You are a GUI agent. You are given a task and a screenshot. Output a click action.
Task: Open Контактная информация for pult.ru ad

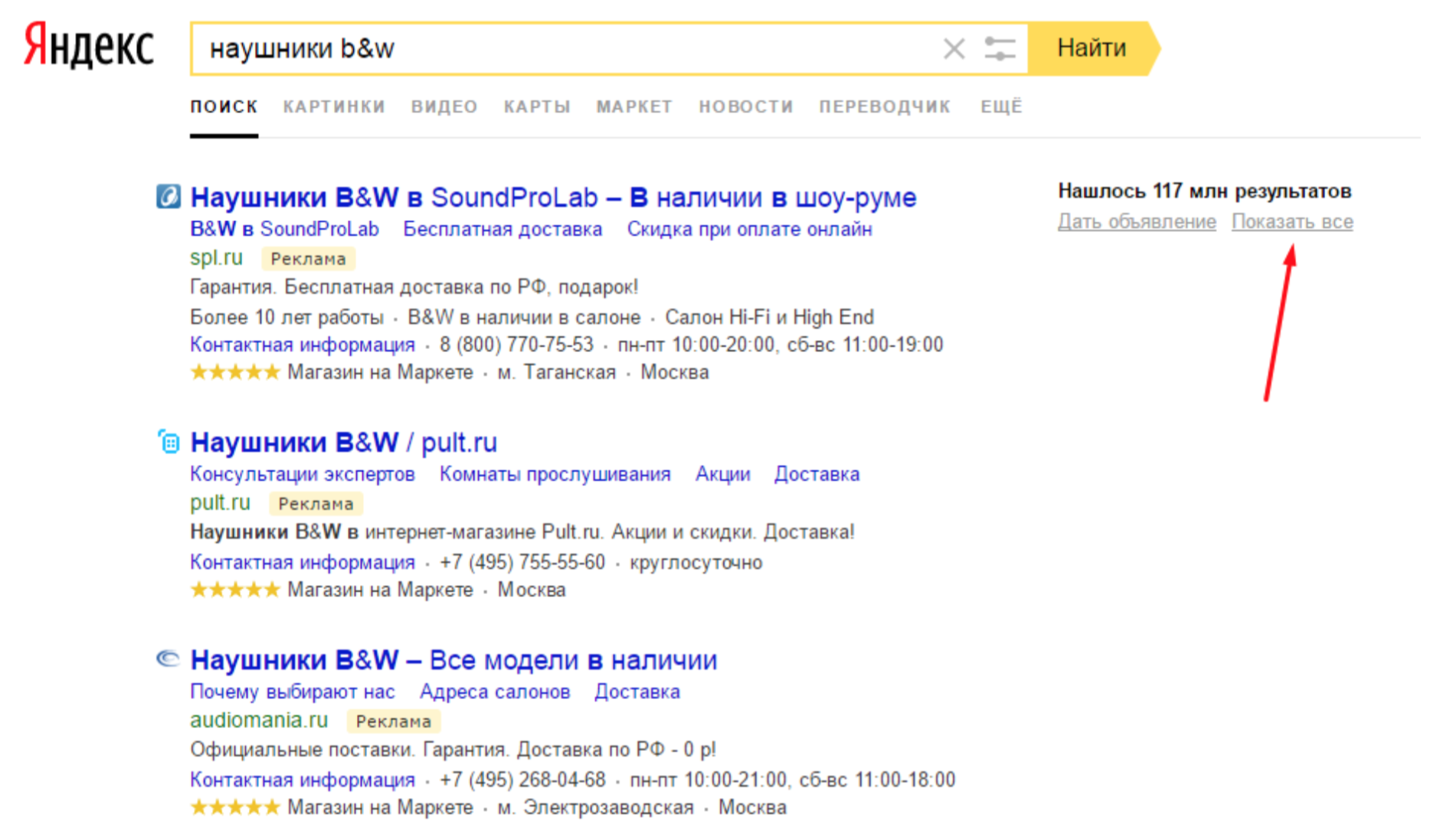pyautogui.click(x=302, y=562)
